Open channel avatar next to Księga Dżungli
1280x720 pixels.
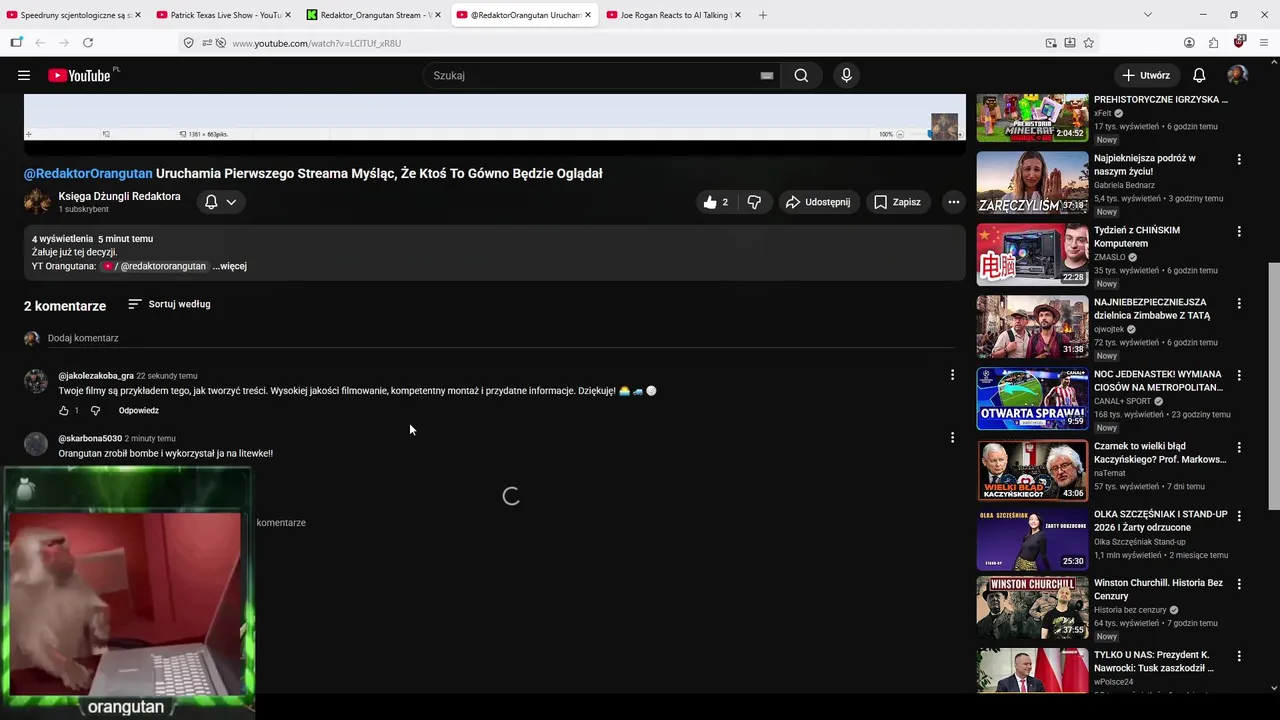pos(37,202)
